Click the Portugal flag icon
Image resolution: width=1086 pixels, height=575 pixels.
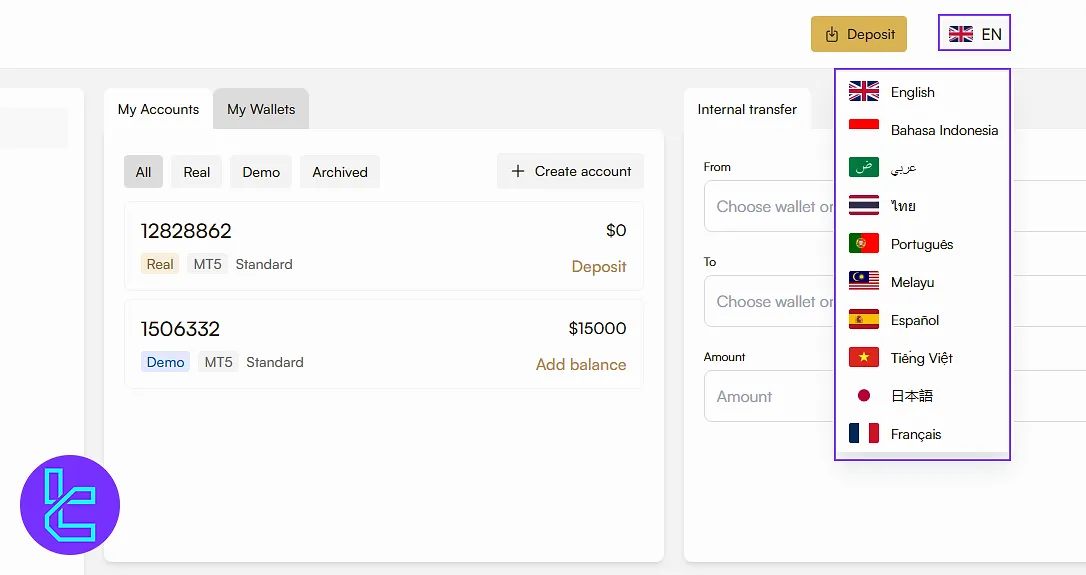pyautogui.click(x=863, y=244)
